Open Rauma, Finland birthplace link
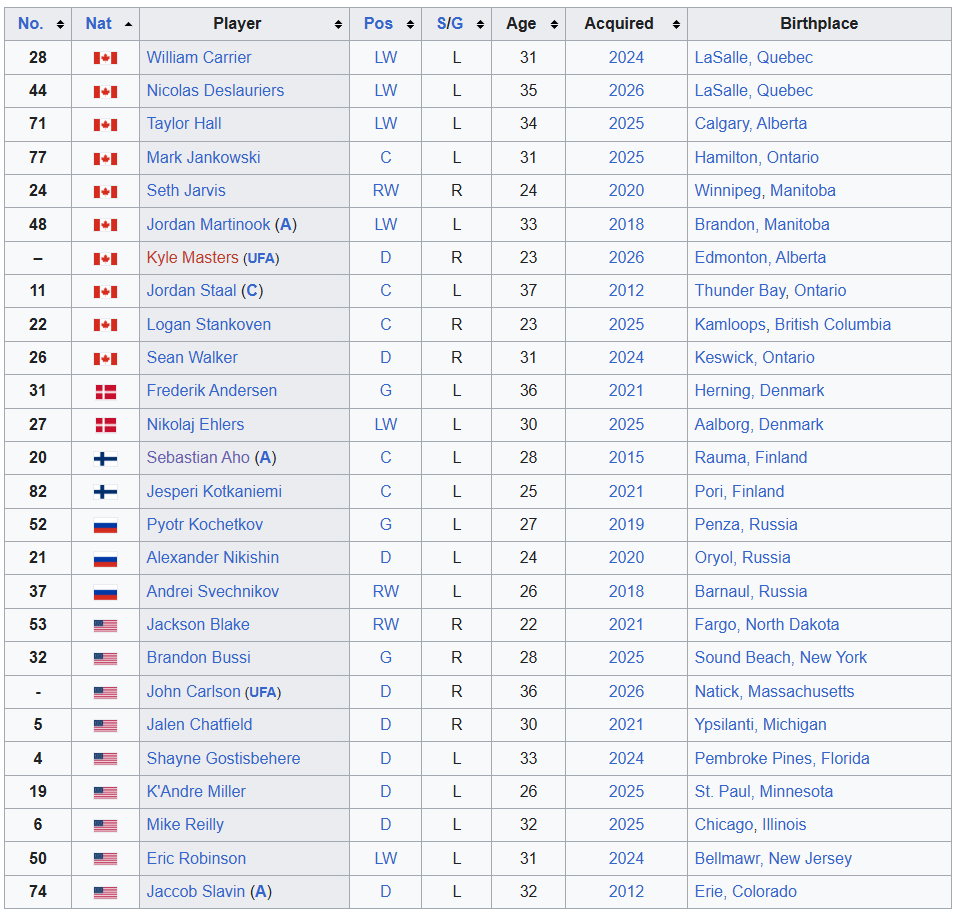 click(x=751, y=457)
